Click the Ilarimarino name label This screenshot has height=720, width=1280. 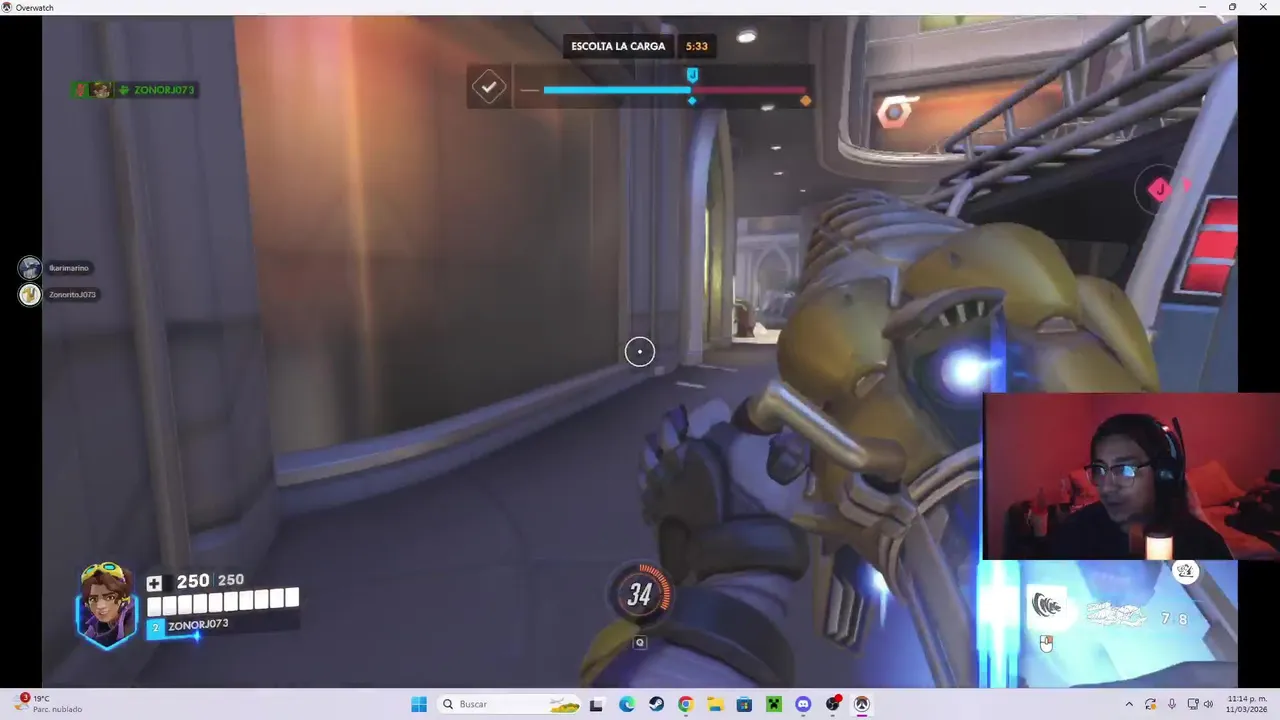pyautogui.click(x=69, y=268)
